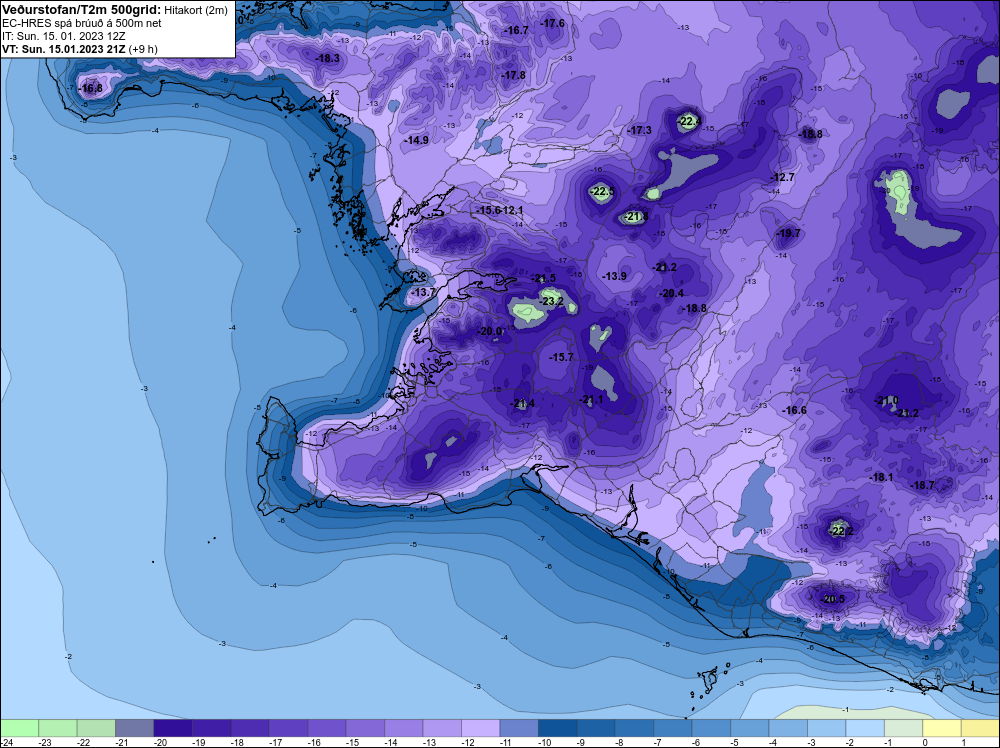Screen dimensions: 1000x748
Task: Click the -13.9 temperature value
Action: (x=614, y=276)
